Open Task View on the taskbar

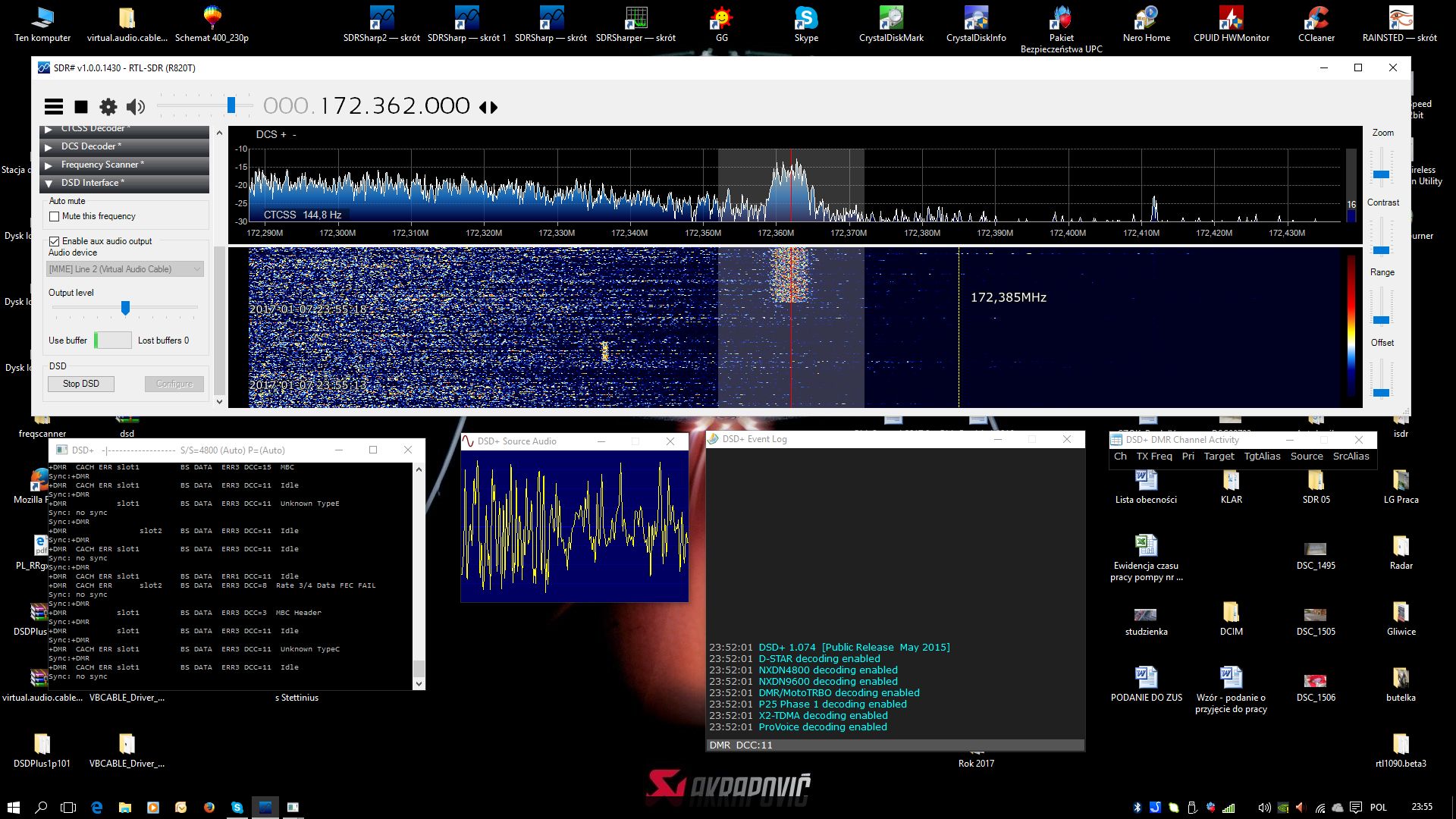tap(68, 808)
